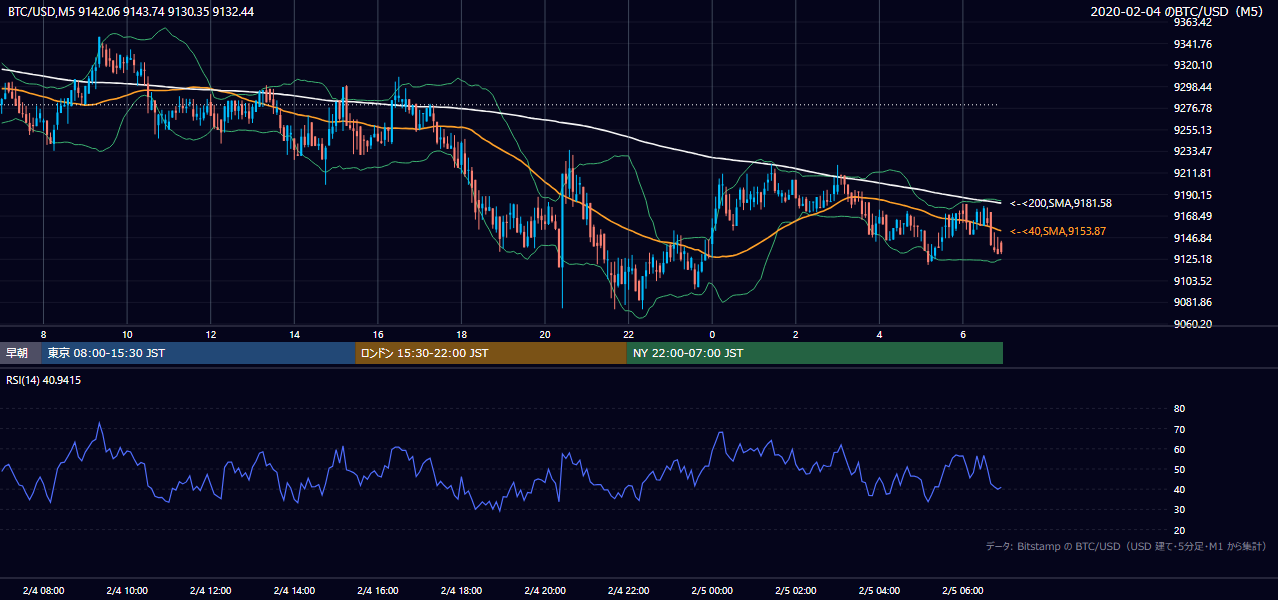Click RSI axis level 80

tap(1179, 409)
